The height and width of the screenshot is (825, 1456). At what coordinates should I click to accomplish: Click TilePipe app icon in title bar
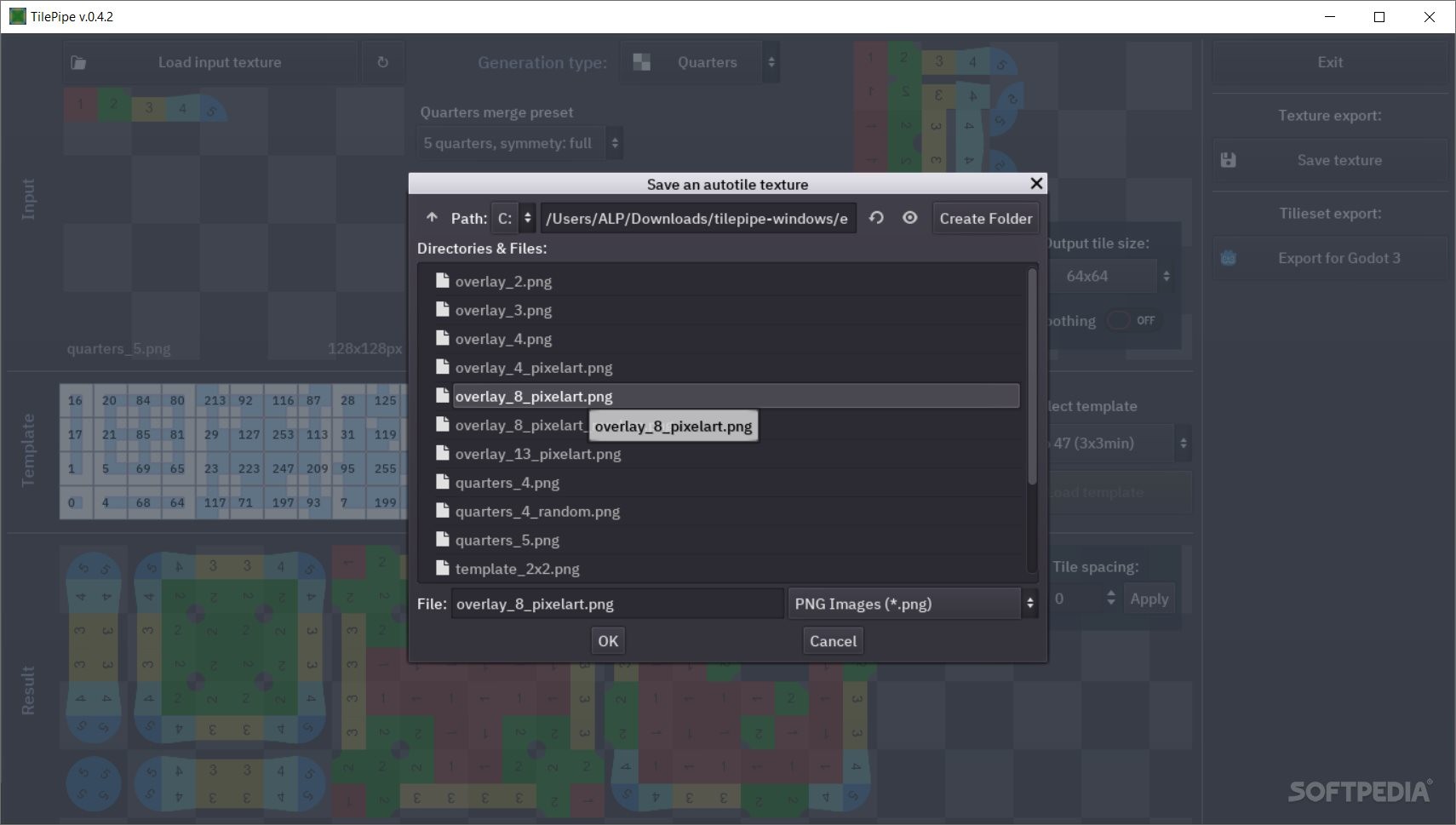coord(17,16)
